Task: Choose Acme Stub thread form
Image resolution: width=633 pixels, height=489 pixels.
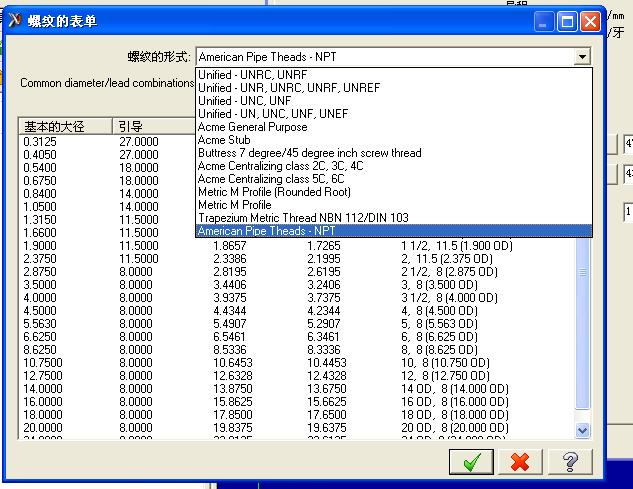Action: tap(394, 140)
